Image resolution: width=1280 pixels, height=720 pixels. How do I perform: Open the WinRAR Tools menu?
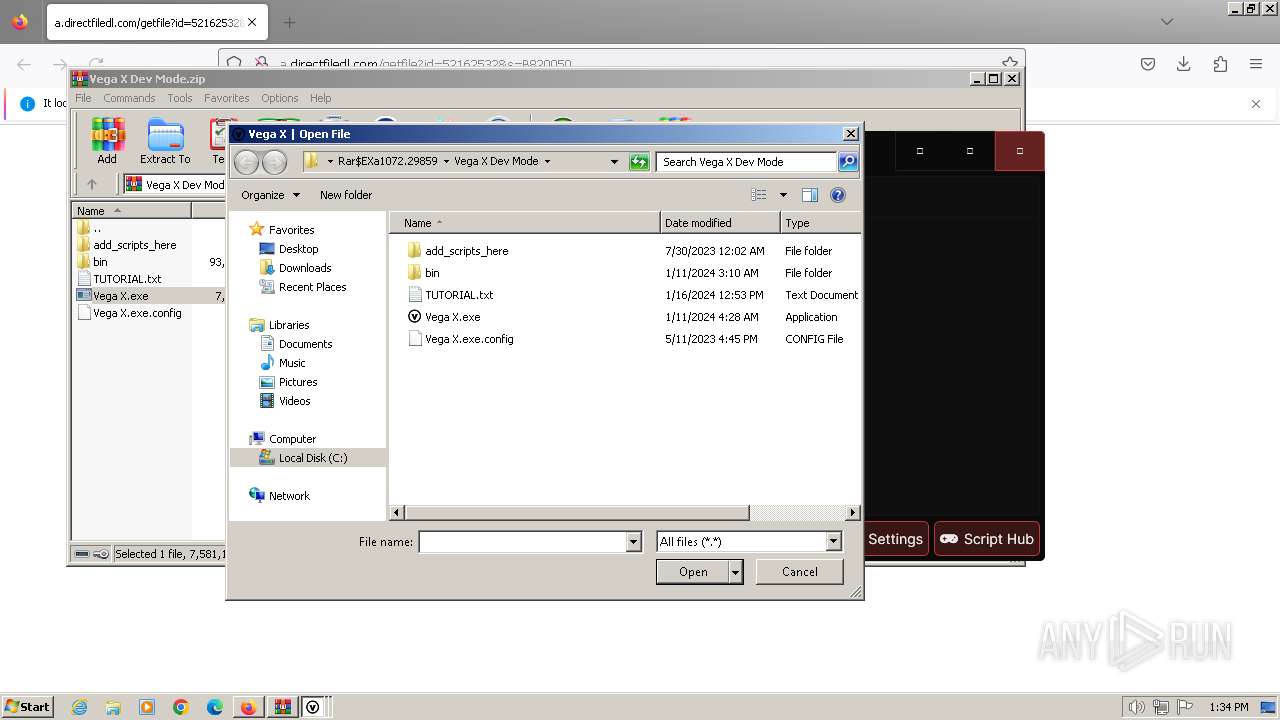point(180,98)
